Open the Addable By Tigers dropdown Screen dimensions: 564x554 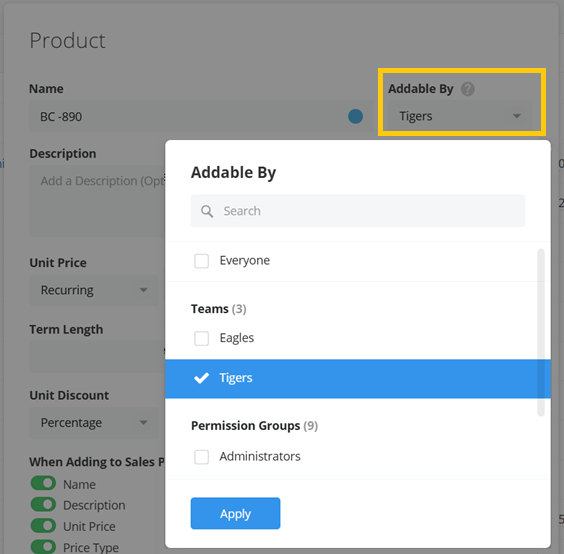coord(460,116)
